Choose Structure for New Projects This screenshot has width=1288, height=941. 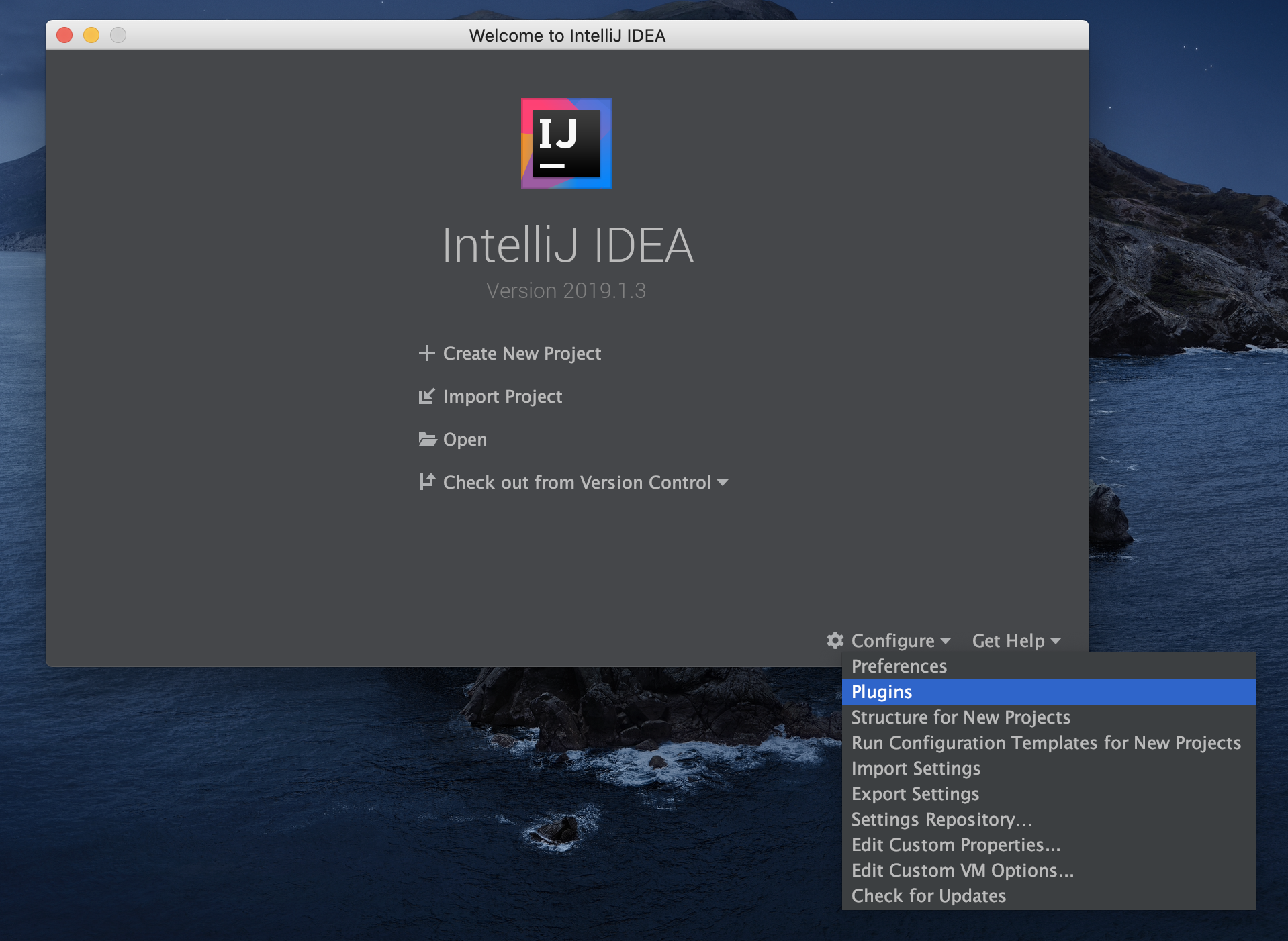tap(1048, 717)
